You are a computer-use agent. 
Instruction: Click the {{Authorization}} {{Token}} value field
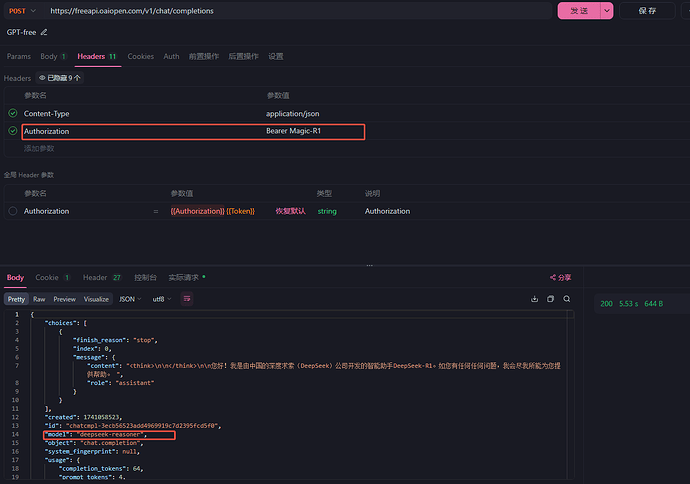213,211
